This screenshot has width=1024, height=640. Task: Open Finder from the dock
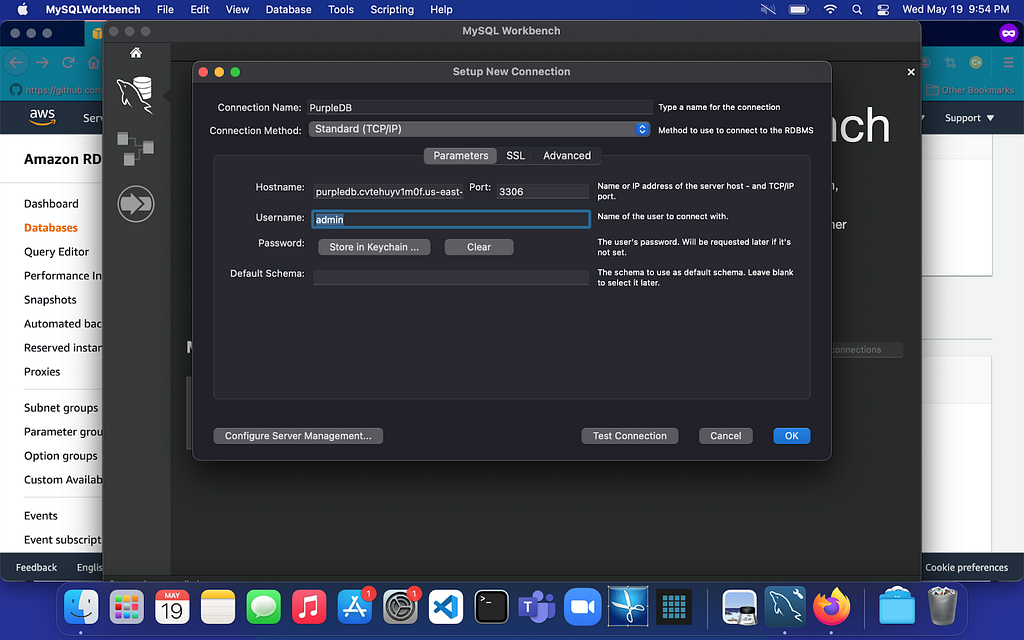[81, 607]
